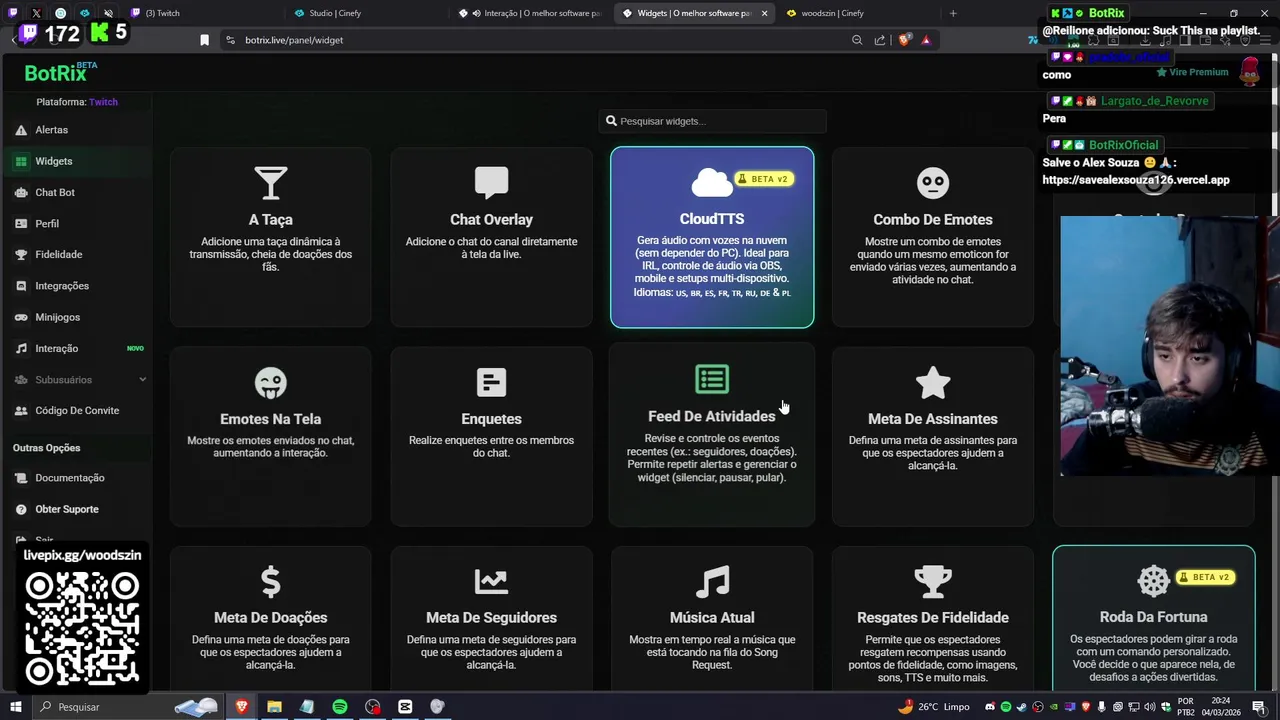Click the BotRixOficial chat username
Screen dimensions: 1280x720
click(x=1124, y=145)
